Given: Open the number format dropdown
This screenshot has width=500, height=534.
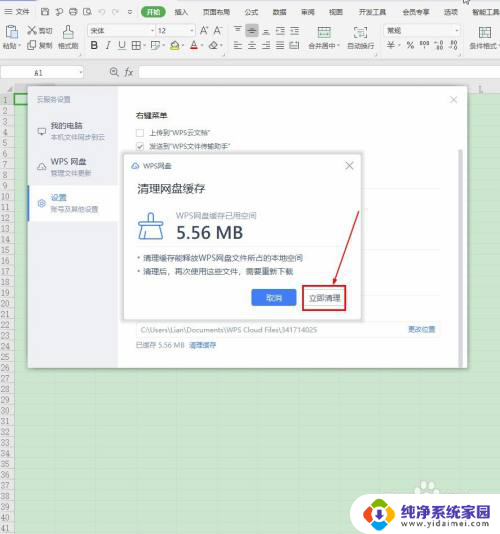Looking at the screenshot, I should click(x=457, y=31).
